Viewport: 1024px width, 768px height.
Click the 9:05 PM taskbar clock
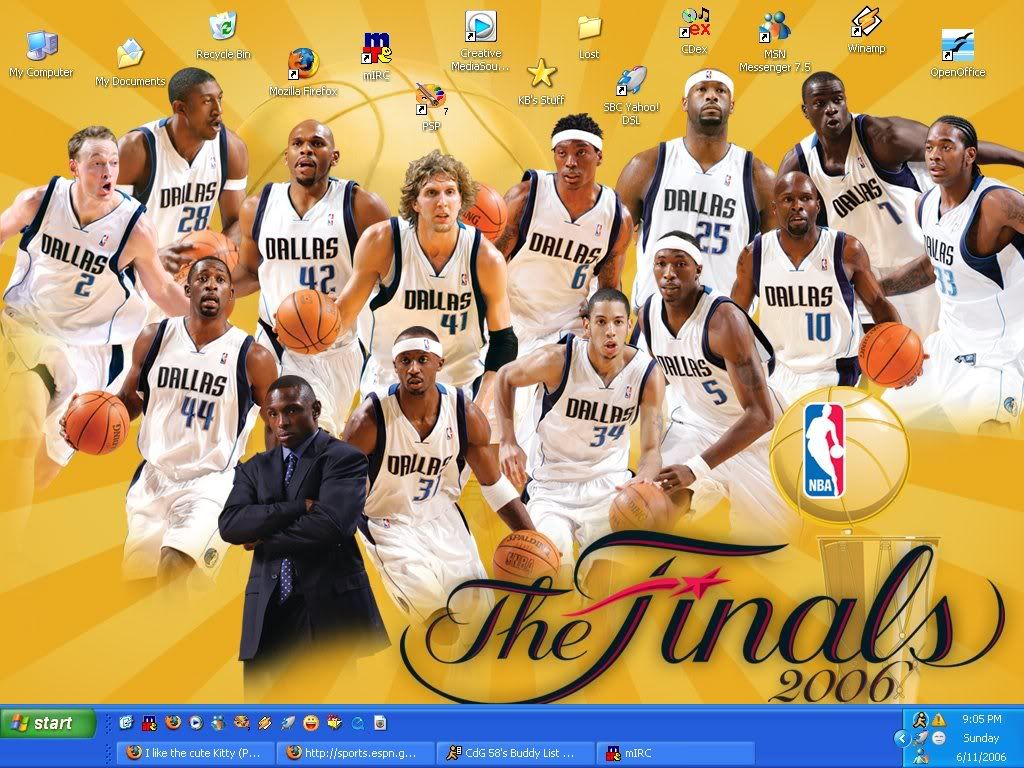982,719
